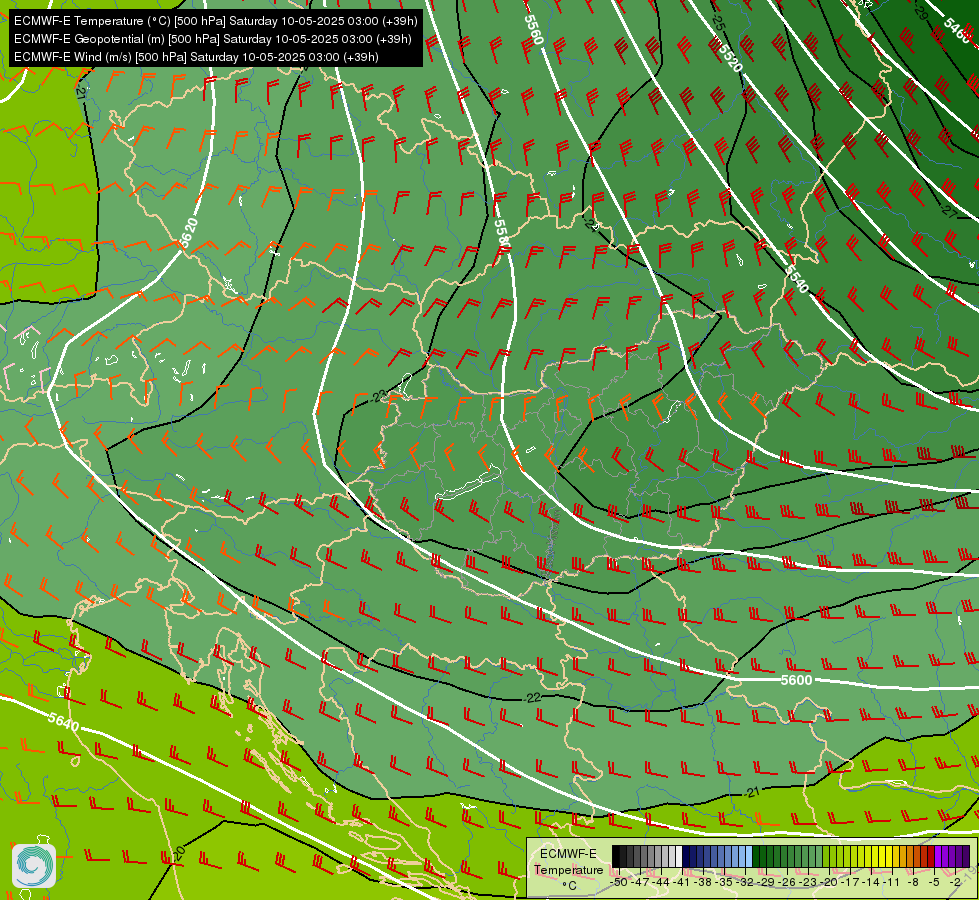Click the -2 value on legend scale
The height and width of the screenshot is (900, 979).
(955, 883)
